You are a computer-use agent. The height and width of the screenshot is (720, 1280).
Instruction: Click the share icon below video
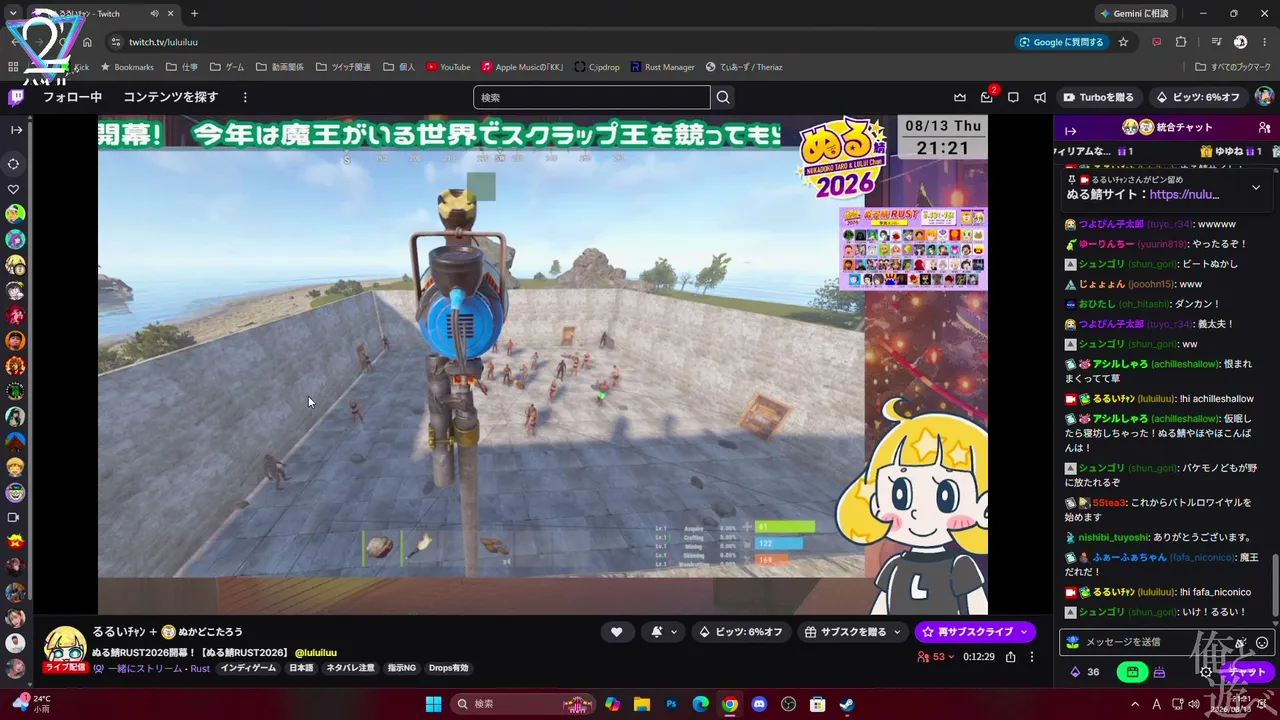[1011, 657]
